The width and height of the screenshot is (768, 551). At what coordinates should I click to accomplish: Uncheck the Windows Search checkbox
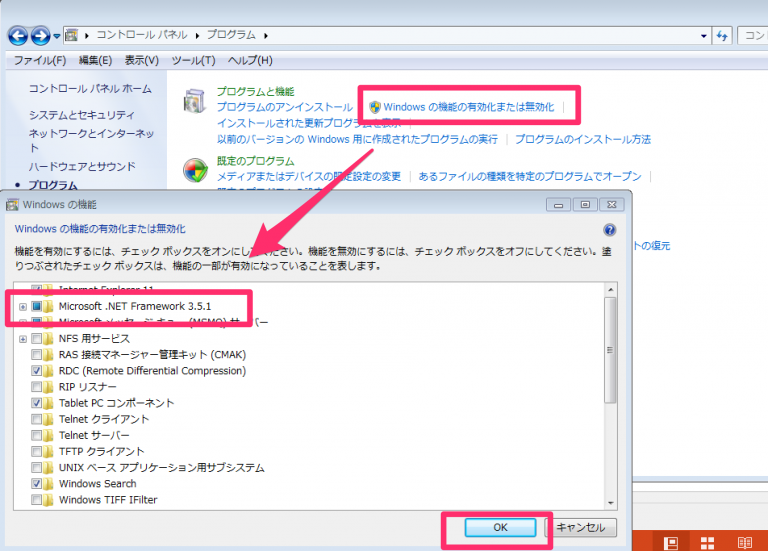[x=37, y=483]
